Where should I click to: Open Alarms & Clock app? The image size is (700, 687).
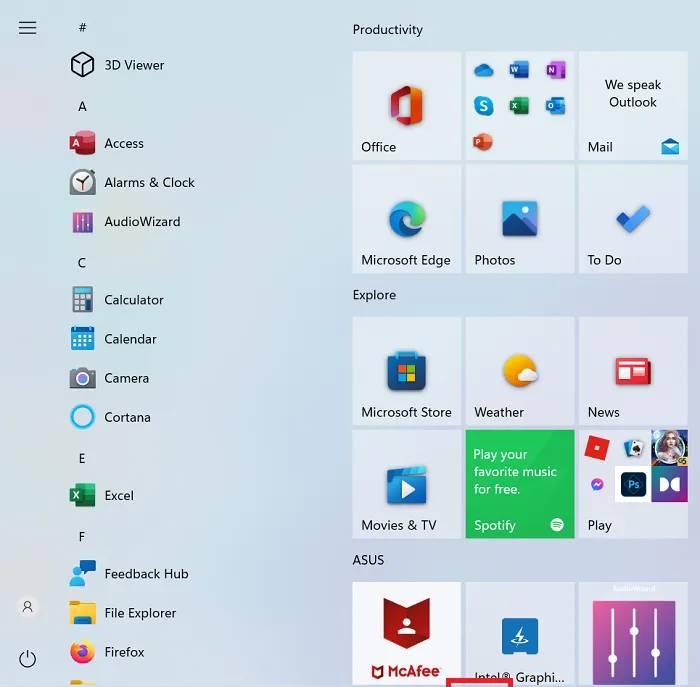(132, 182)
